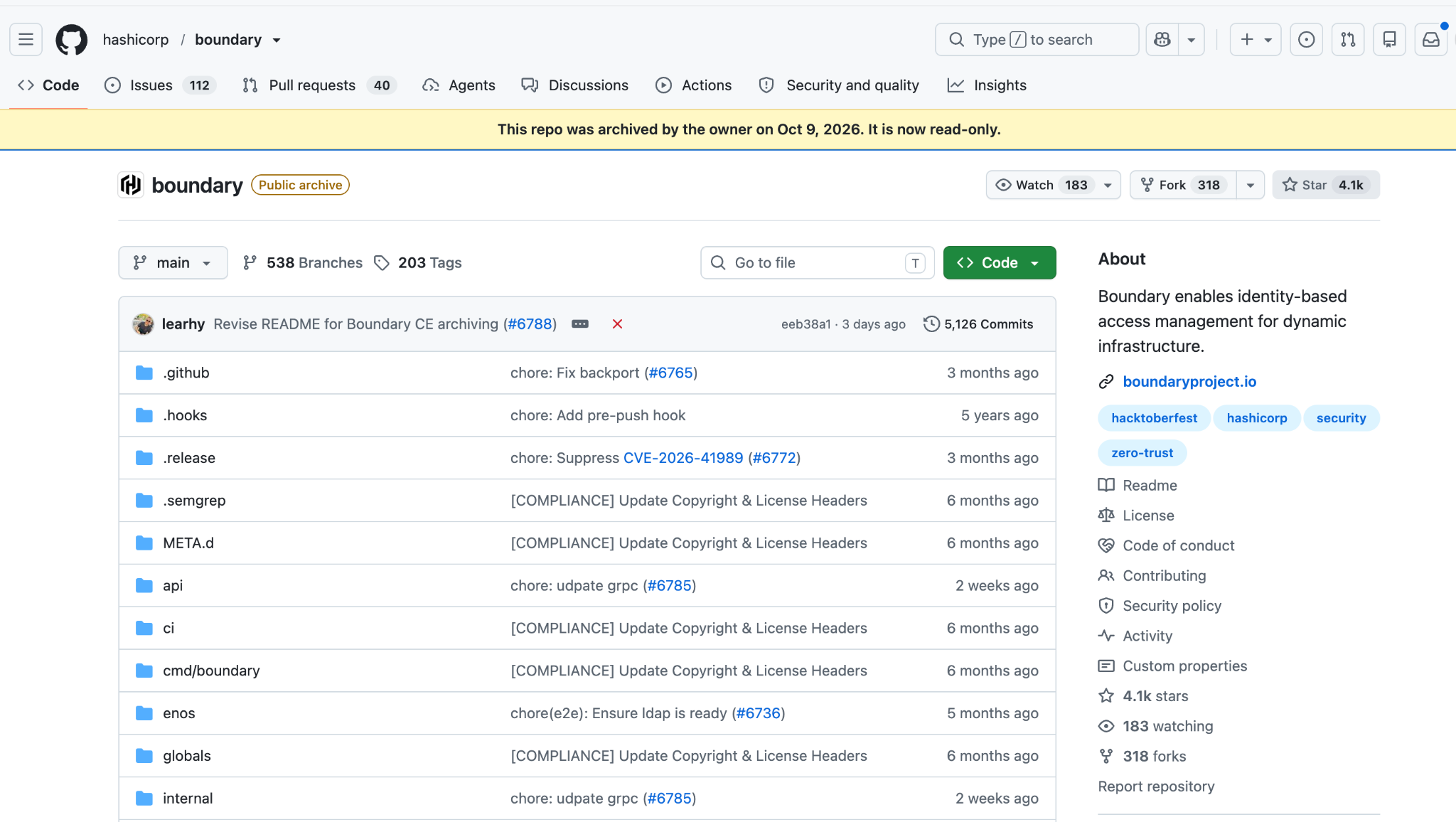1456x822 pixels.
Task: Select the security topic tag
Action: [1341, 418]
